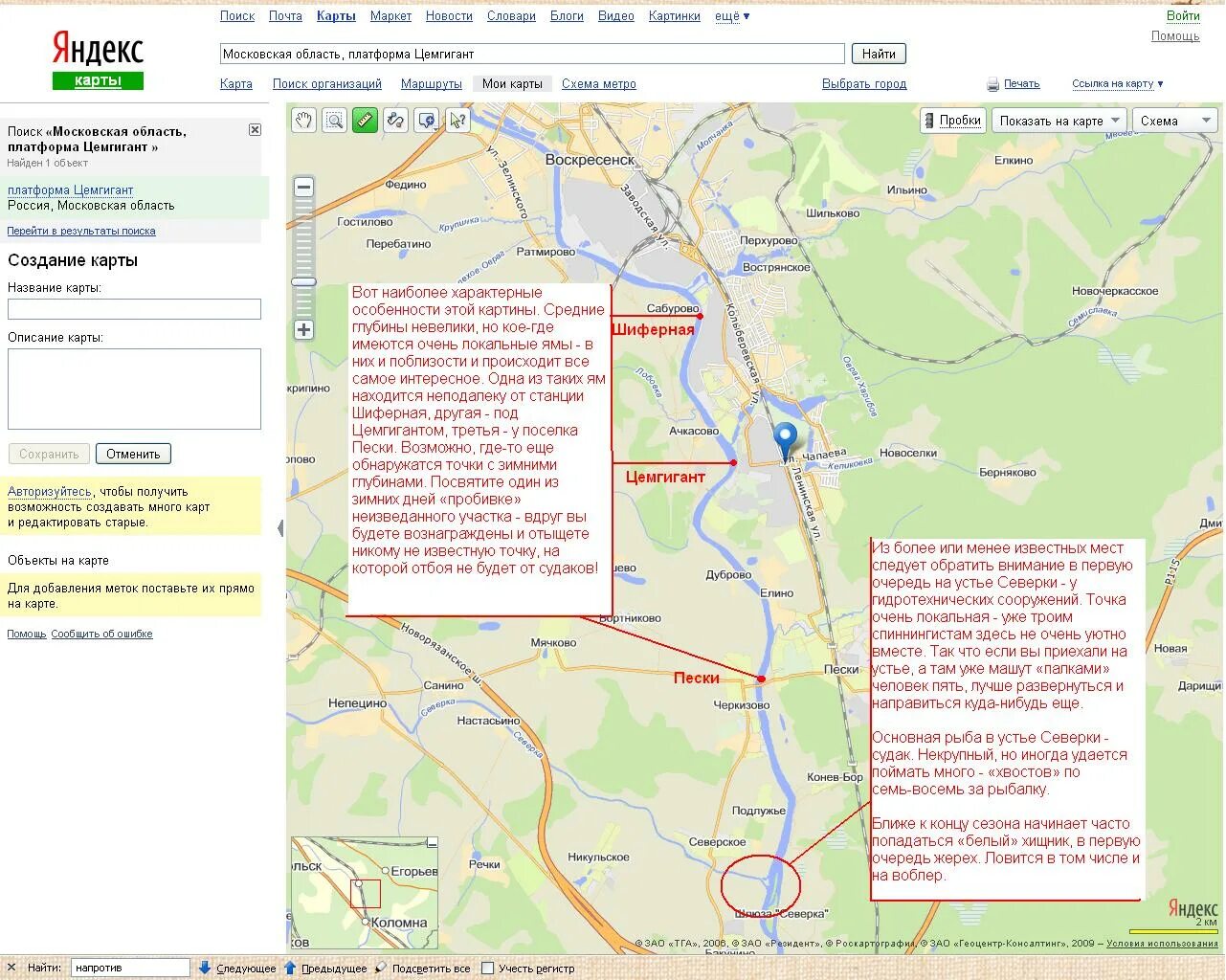Close the search results panel
This screenshot has height=980, width=1226.
click(255, 129)
